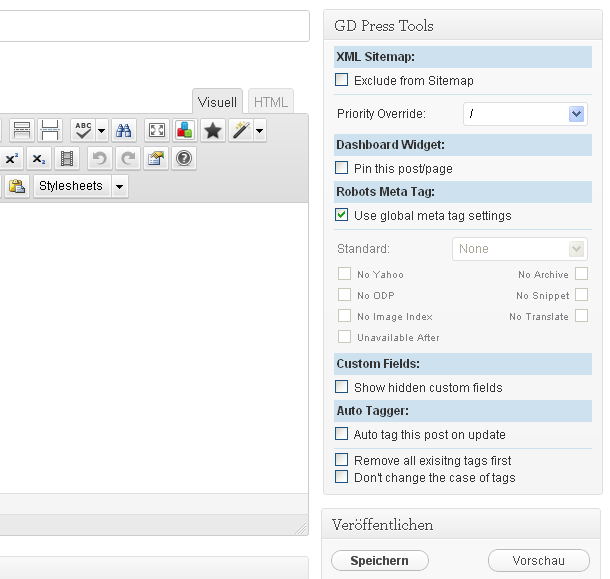Insert embedded media filmstrip icon

point(67,158)
